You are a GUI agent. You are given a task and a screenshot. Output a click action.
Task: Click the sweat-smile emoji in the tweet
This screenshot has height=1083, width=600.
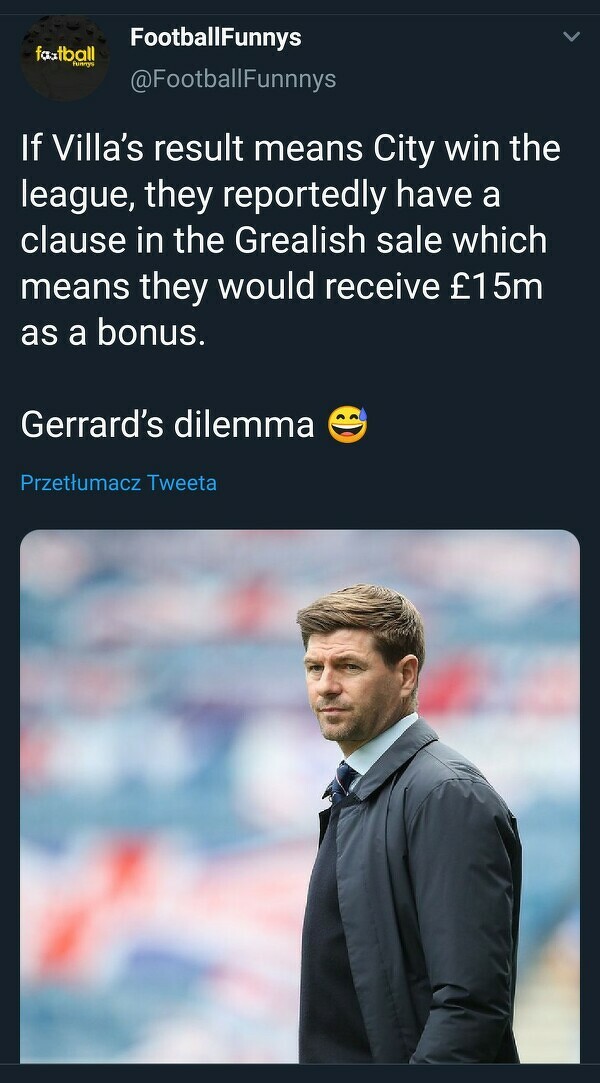coord(348,425)
